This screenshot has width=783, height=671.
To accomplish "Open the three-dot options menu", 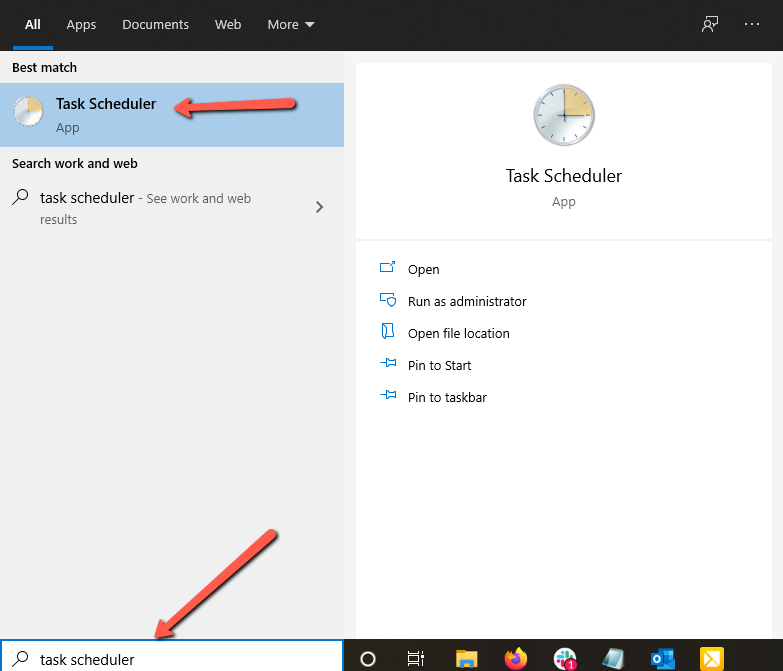I will [752, 24].
